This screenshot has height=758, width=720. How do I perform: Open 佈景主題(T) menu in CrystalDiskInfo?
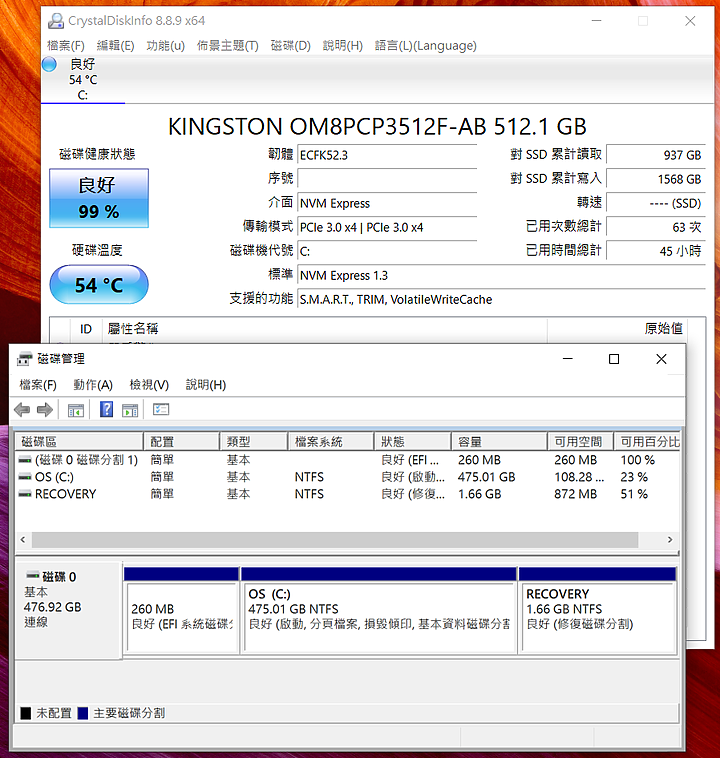tap(227, 45)
